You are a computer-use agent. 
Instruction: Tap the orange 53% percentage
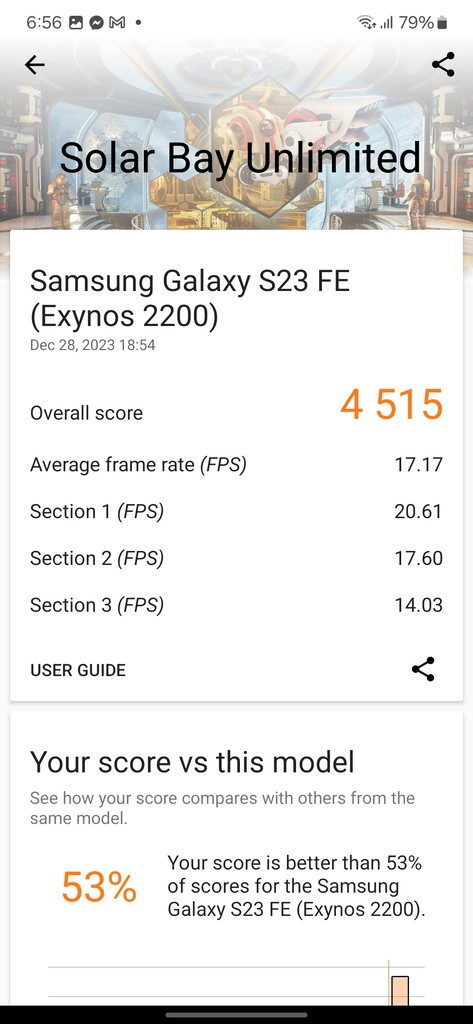click(99, 888)
